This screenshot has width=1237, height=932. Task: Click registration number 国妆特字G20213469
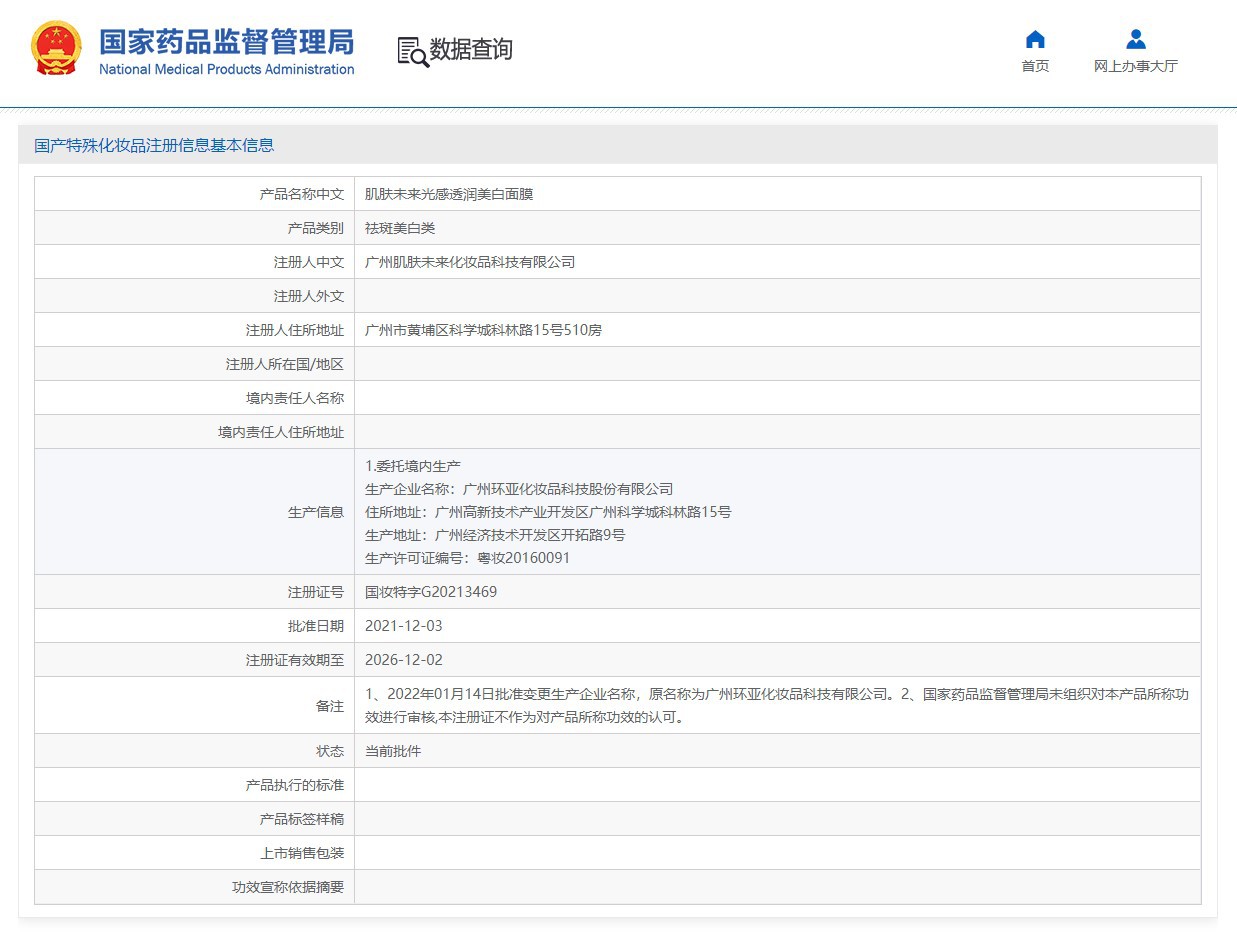click(431, 592)
